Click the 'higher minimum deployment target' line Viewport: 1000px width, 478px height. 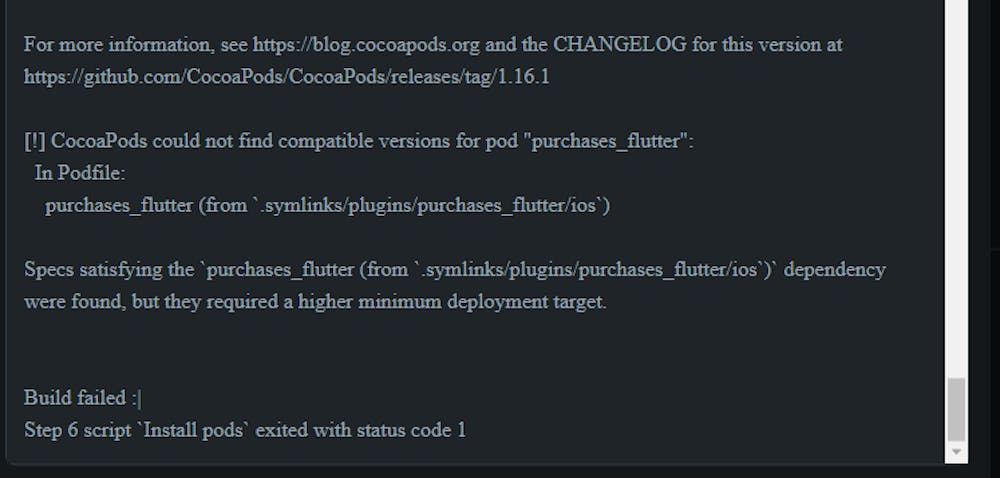coord(315,301)
